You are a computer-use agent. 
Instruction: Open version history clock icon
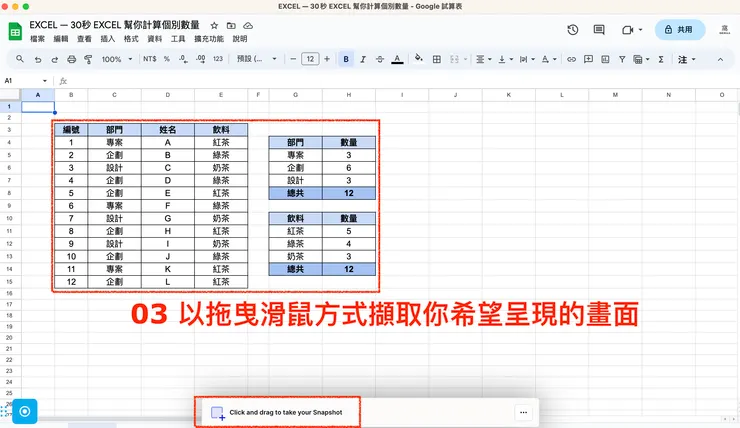point(572,30)
